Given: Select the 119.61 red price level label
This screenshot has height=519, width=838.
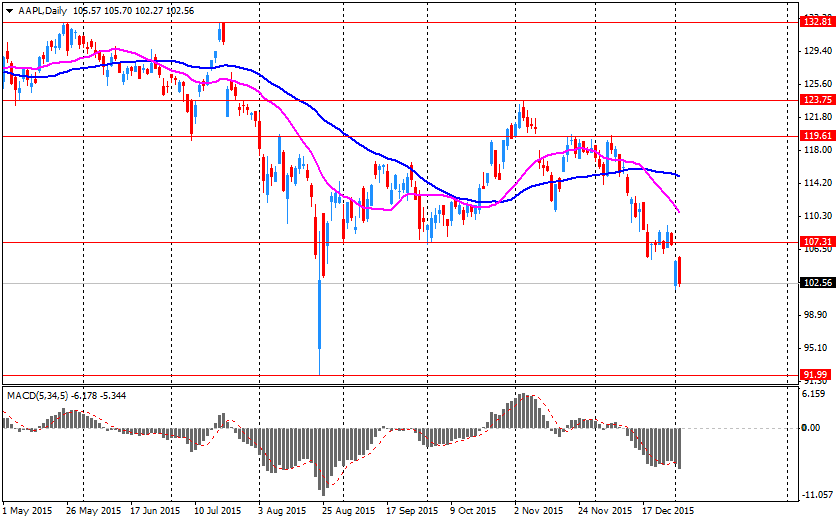Looking at the screenshot, I should tap(818, 136).
